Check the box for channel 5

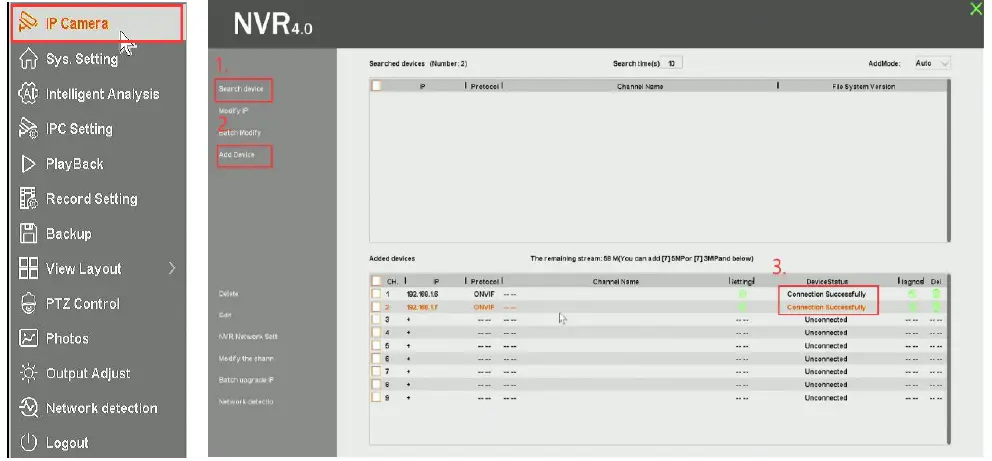click(x=376, y=346)
